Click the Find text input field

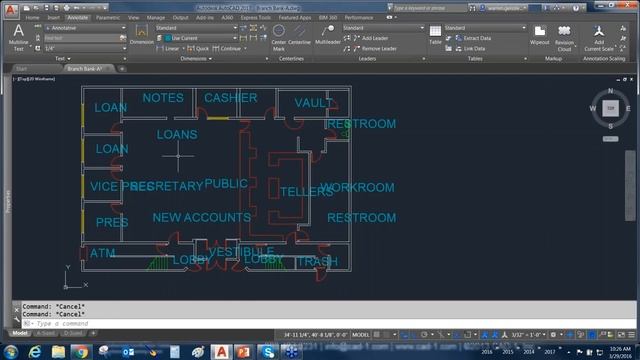82,38
